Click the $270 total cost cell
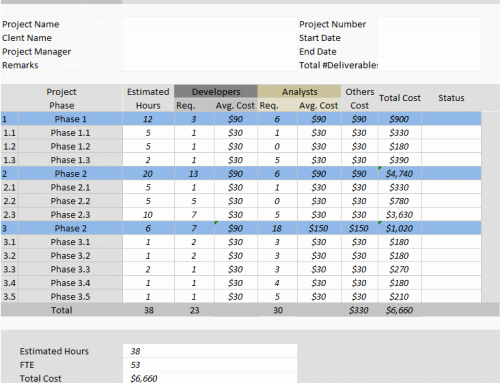 tap(400, 269)
